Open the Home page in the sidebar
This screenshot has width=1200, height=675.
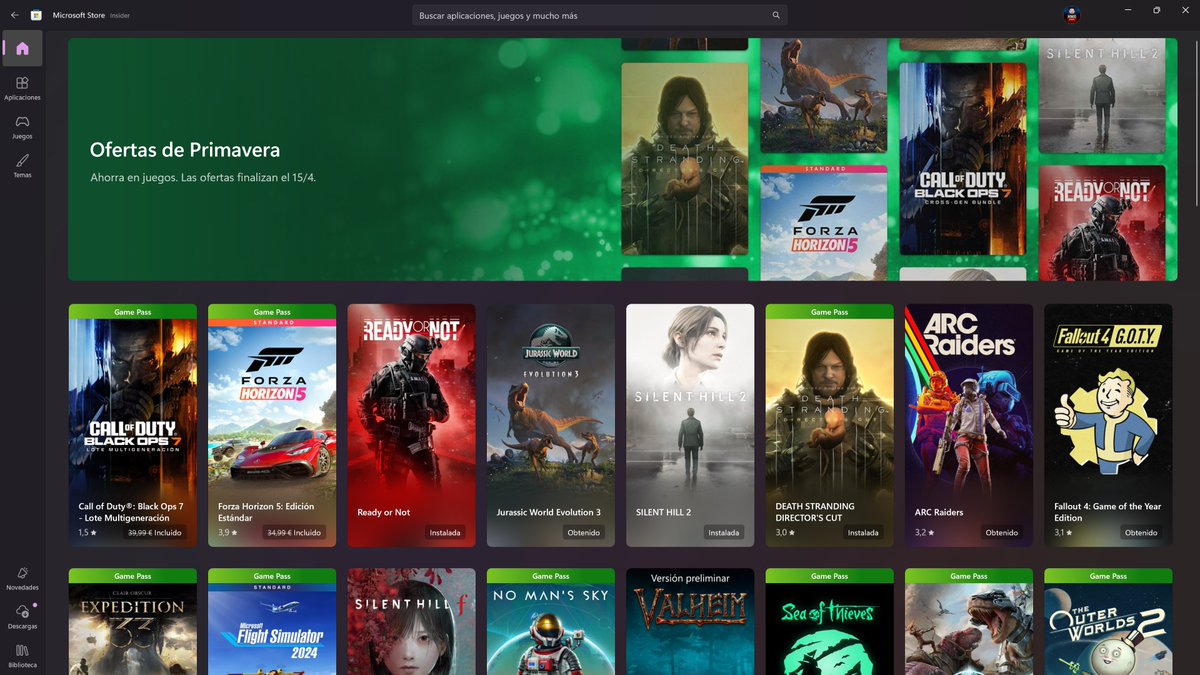click(x=22, y=48)
